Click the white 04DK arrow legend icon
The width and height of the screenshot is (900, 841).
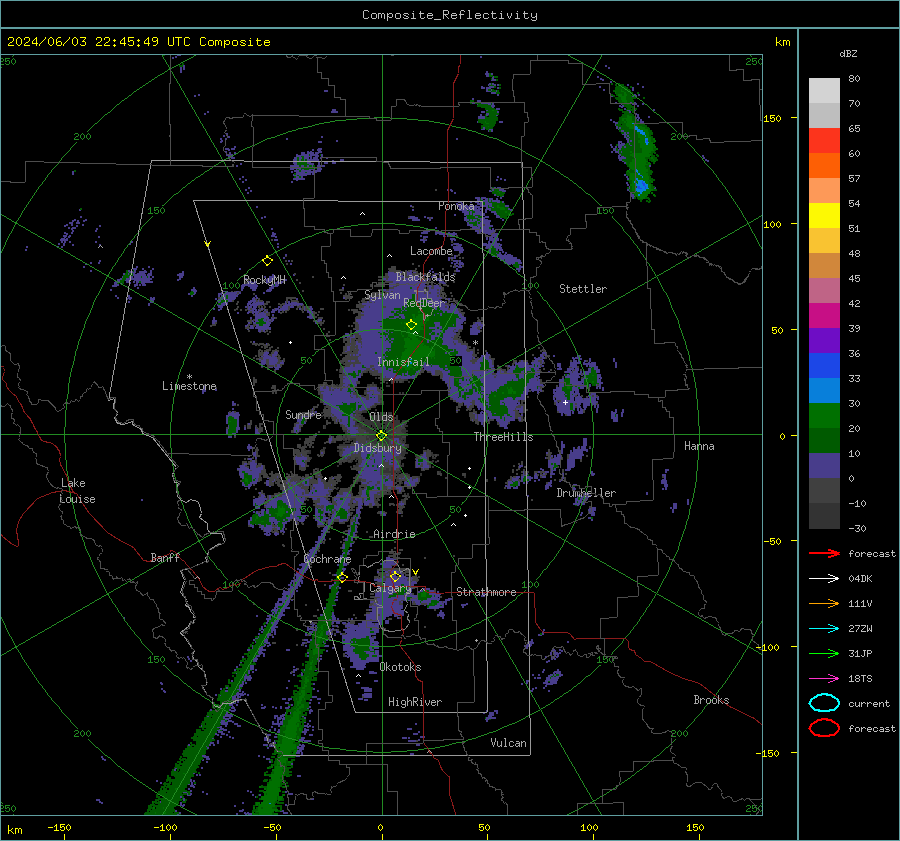pos(824,578)
